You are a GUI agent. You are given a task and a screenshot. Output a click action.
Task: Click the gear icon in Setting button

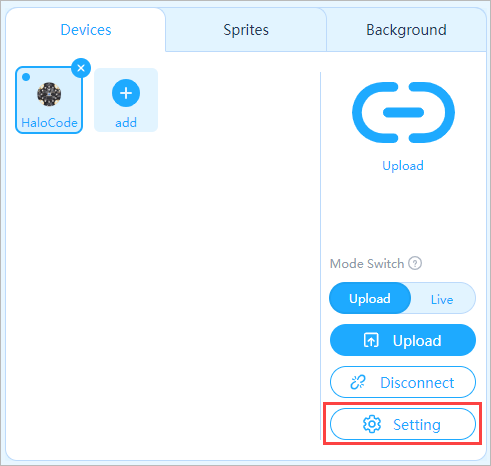(372, 424)
